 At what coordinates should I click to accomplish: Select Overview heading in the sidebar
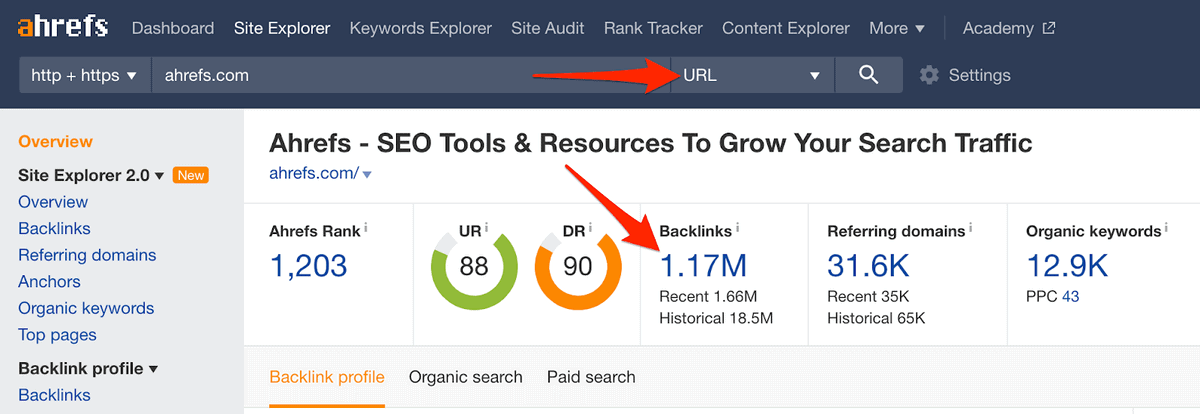pyautogui.click(x=55, y=142)
